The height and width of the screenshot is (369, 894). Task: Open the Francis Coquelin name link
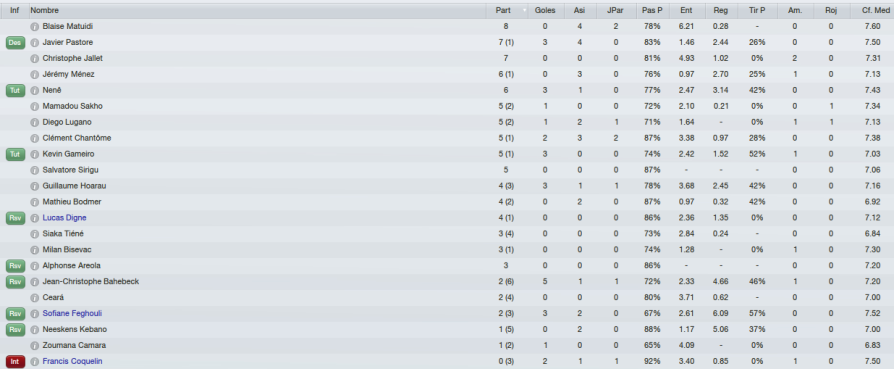[72, 362]
